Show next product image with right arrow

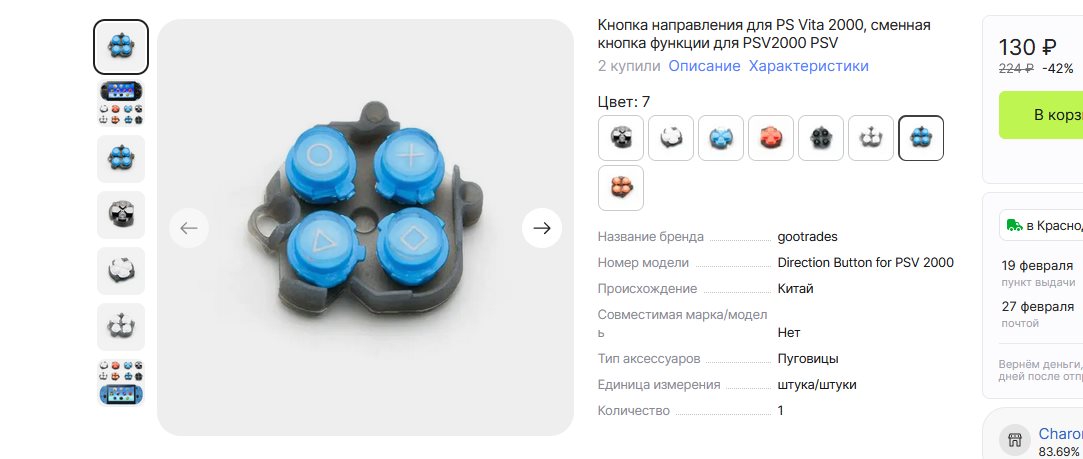coord(542,228)
